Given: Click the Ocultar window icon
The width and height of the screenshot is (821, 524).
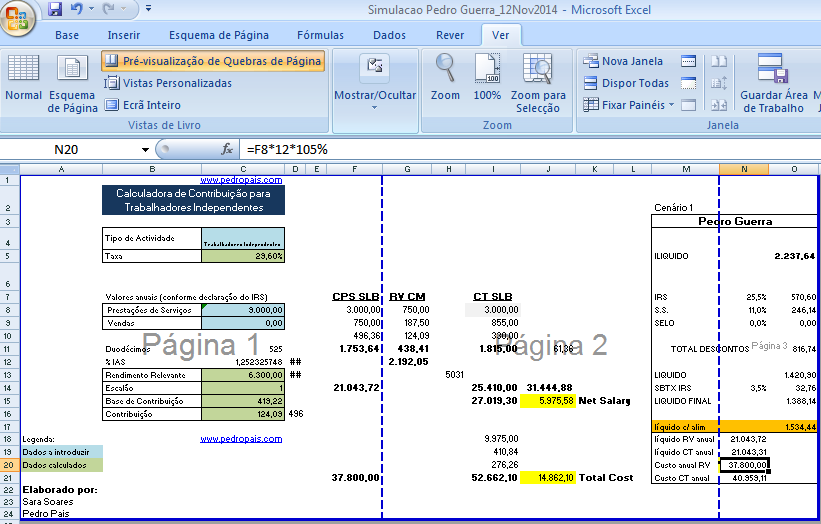Looking at the screenshot, I should 689,83.
